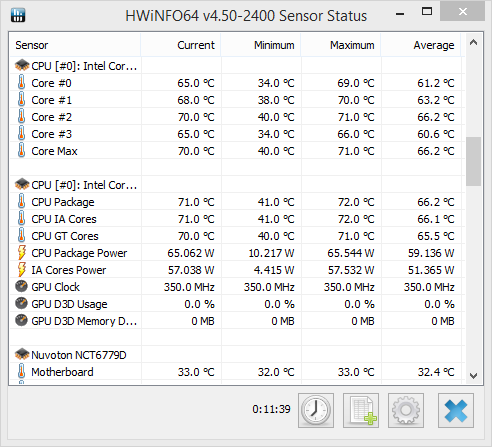Open sensor settings gear button
The image size is (492, 447).
[x=406, y=410]
